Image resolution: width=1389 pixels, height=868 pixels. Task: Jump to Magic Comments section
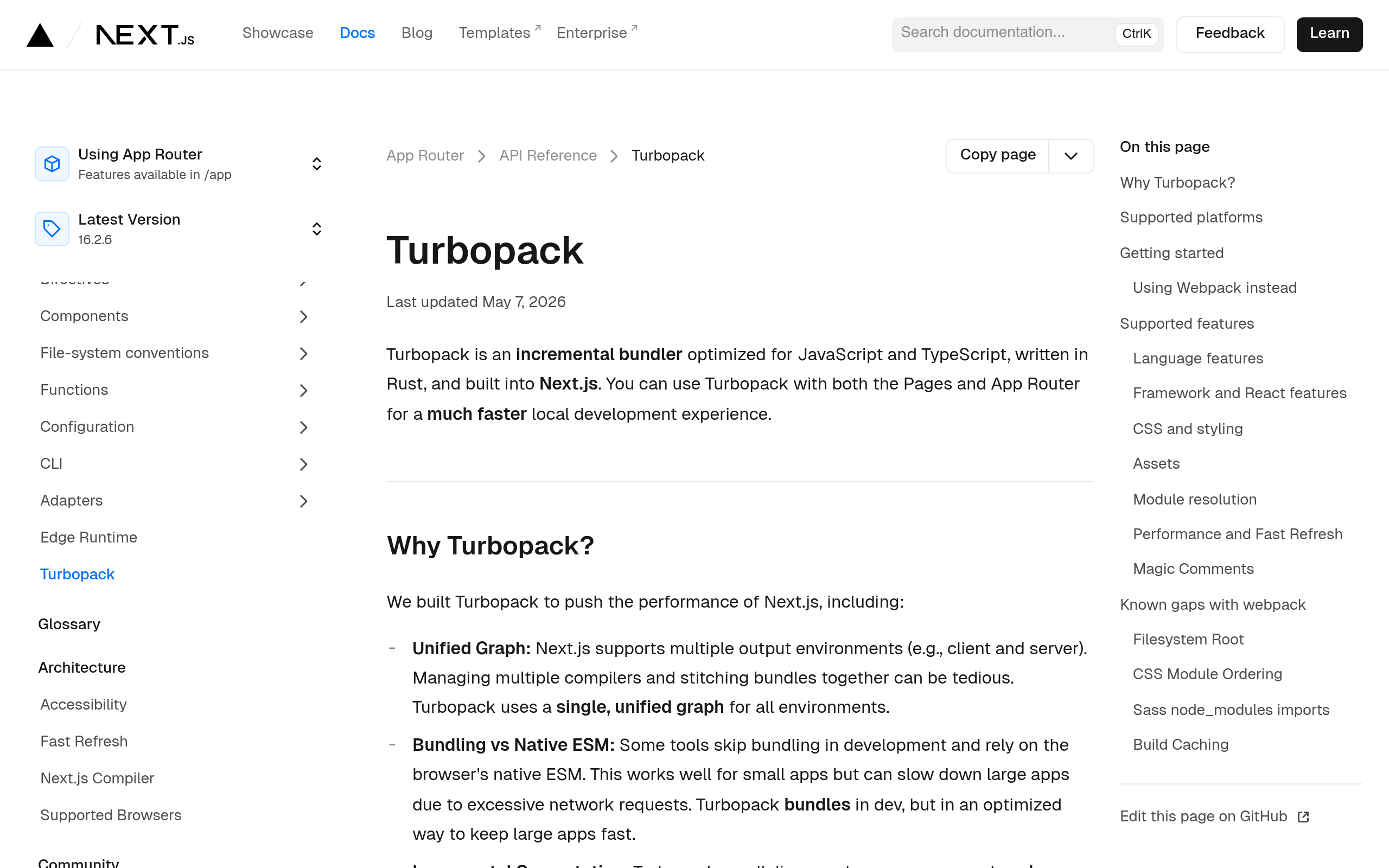[1193, 569]
